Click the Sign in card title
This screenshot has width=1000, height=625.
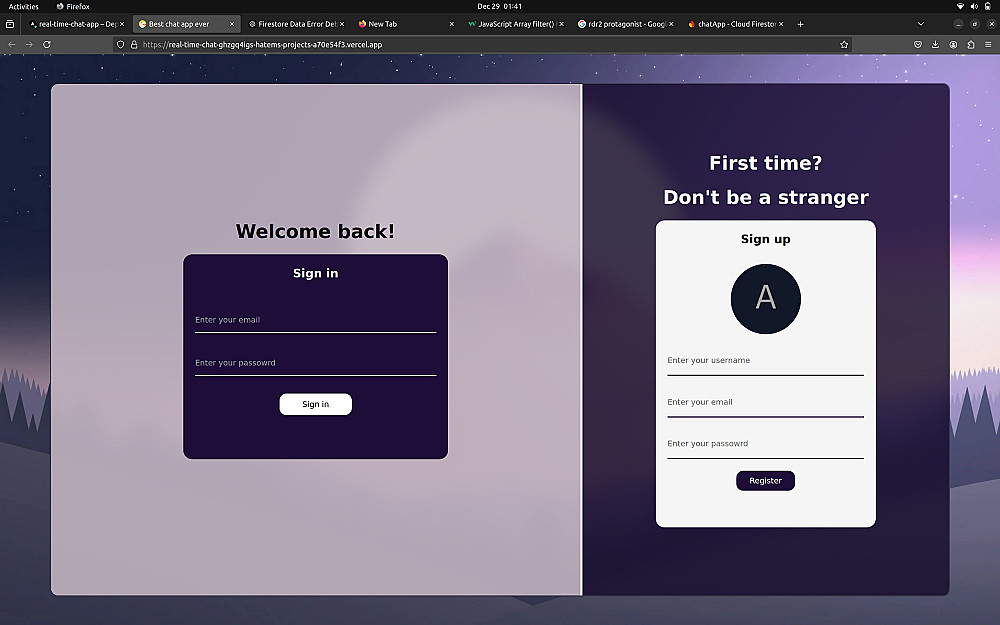(x=316, y=273)
